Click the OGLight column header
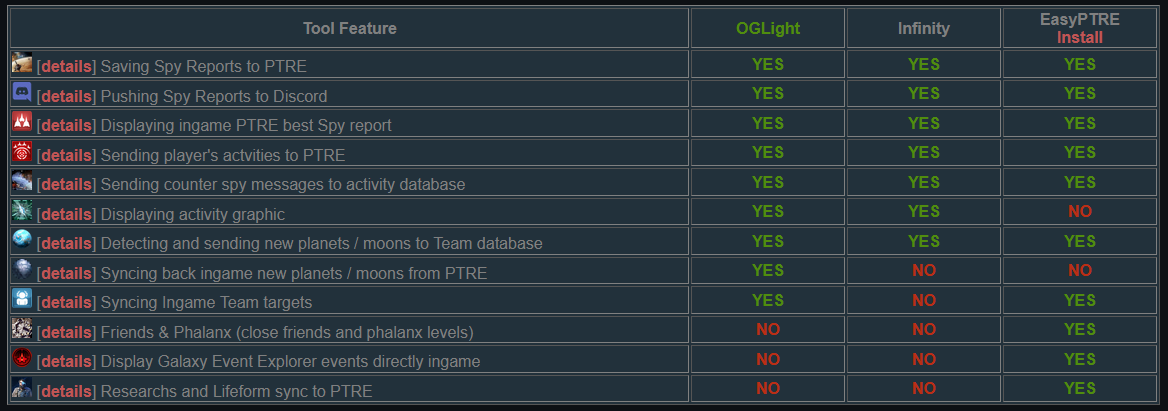This screenshot has height=411, width=1168. [x=768, y=28]
